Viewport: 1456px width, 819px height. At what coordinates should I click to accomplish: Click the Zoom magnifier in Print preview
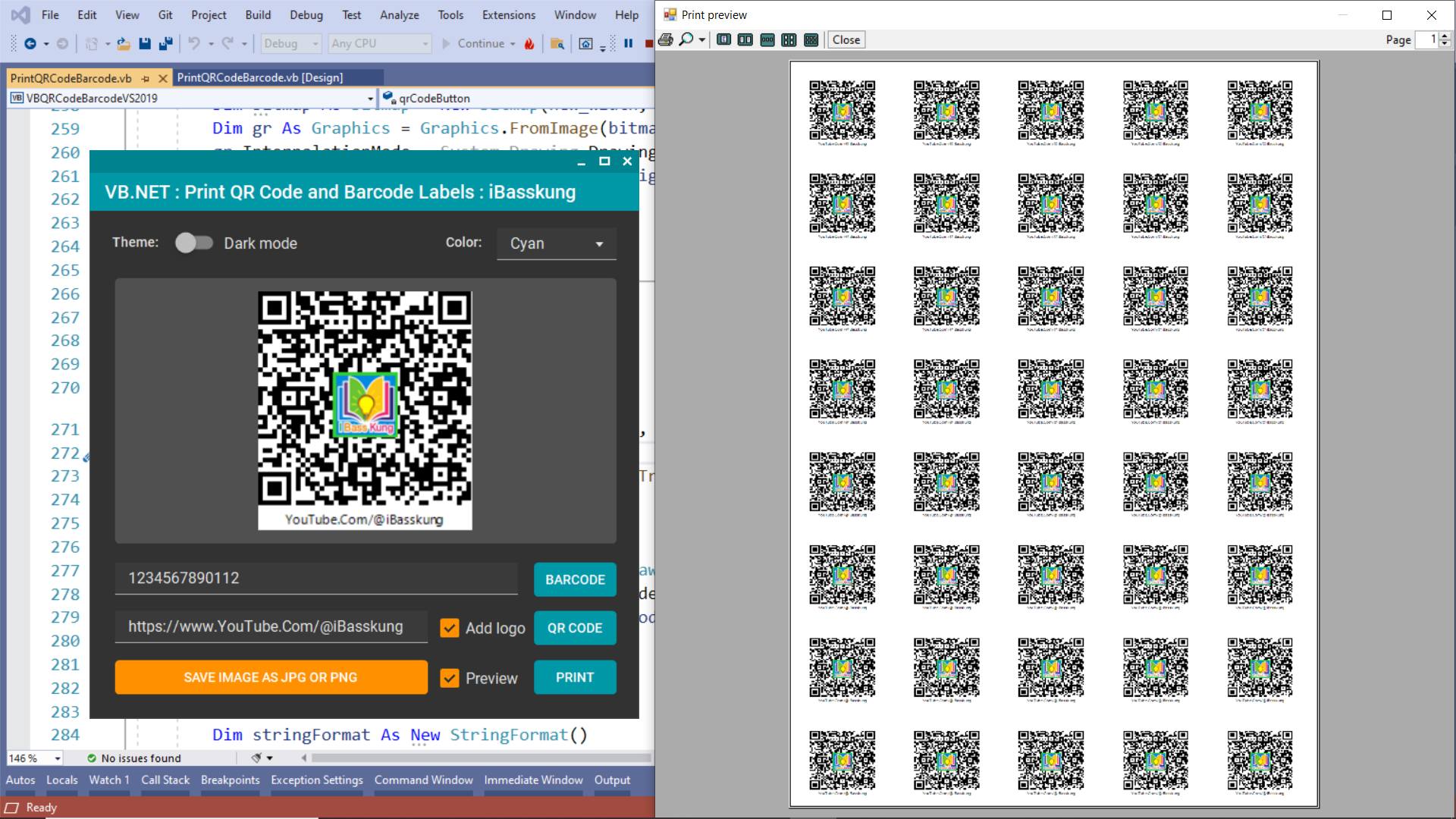tap(686, 39)
